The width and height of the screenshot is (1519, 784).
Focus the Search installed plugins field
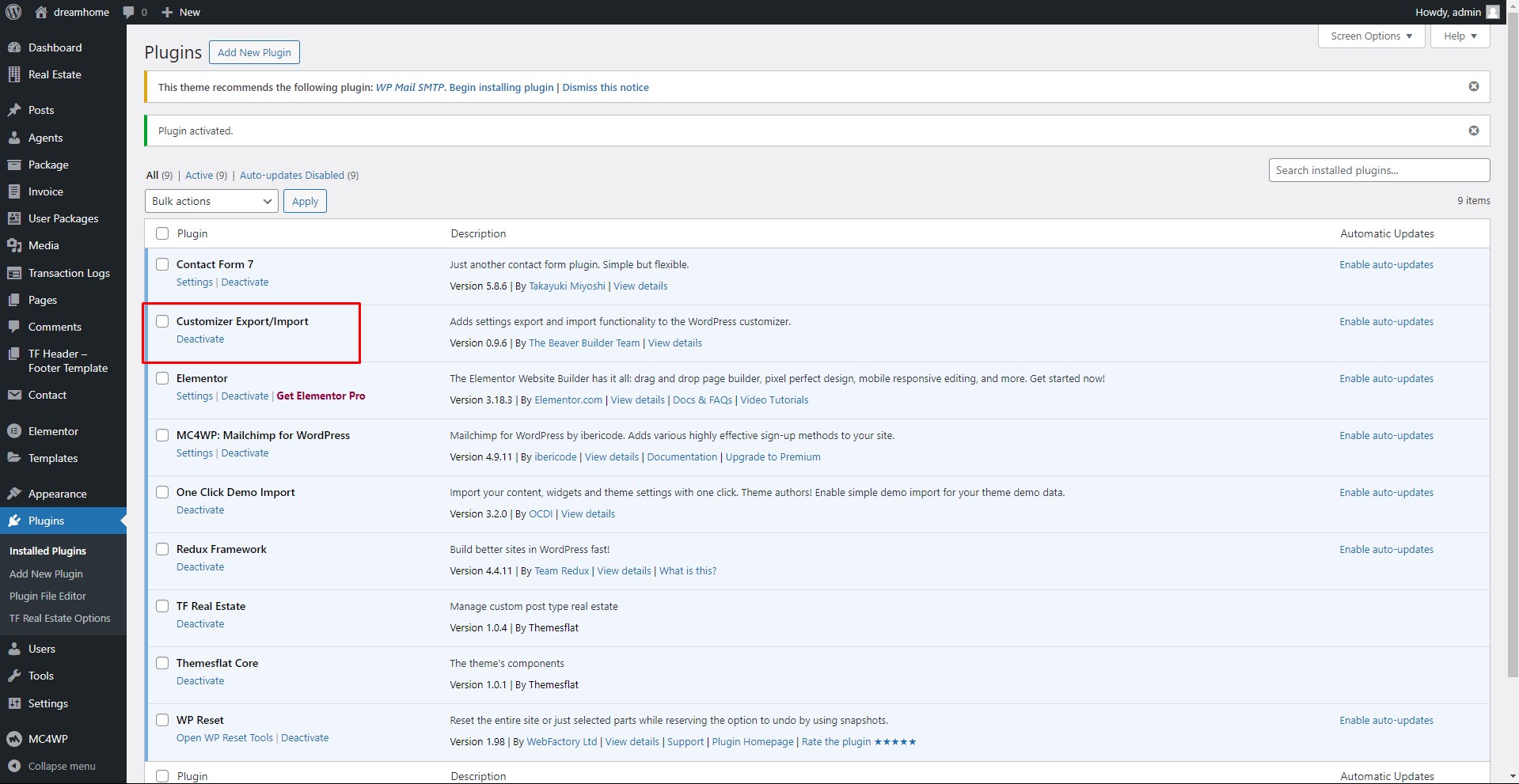click(1379, 170)
